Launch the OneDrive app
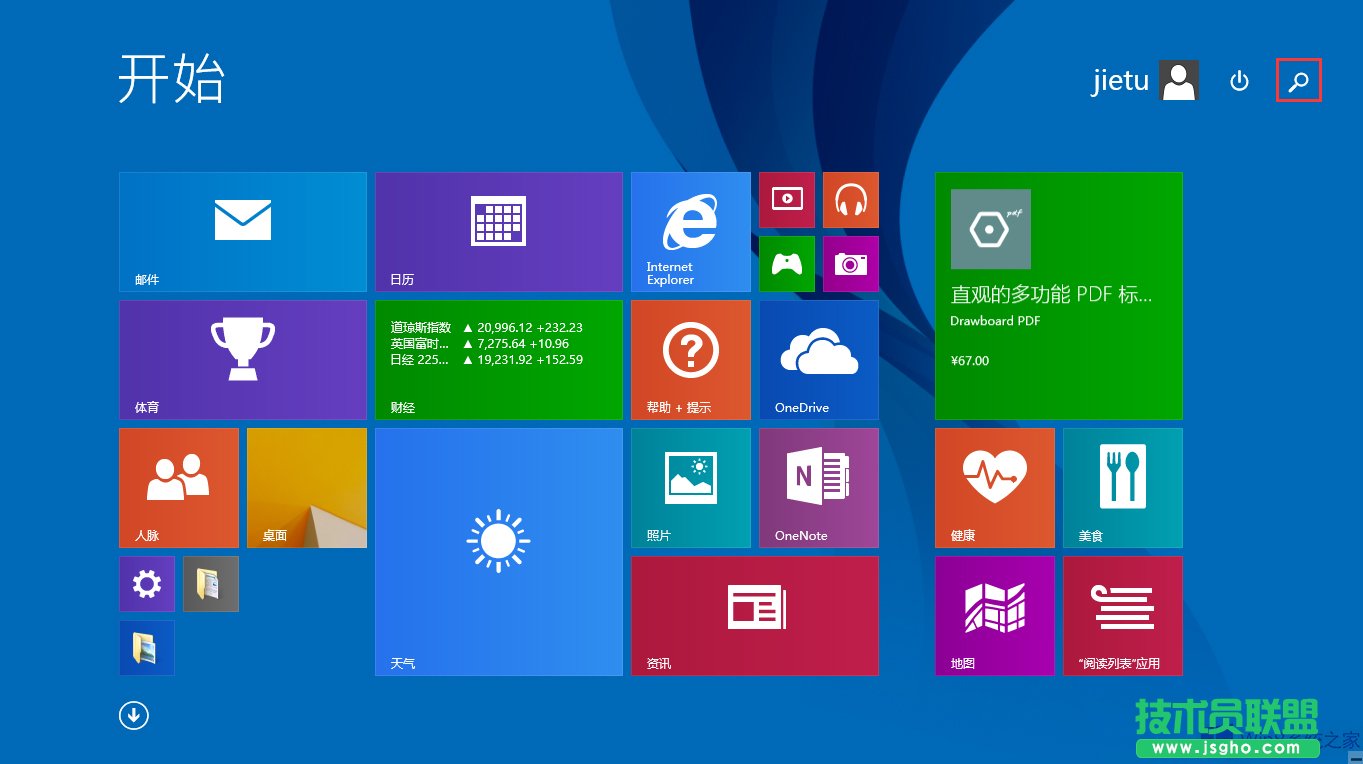 point(818,358)
